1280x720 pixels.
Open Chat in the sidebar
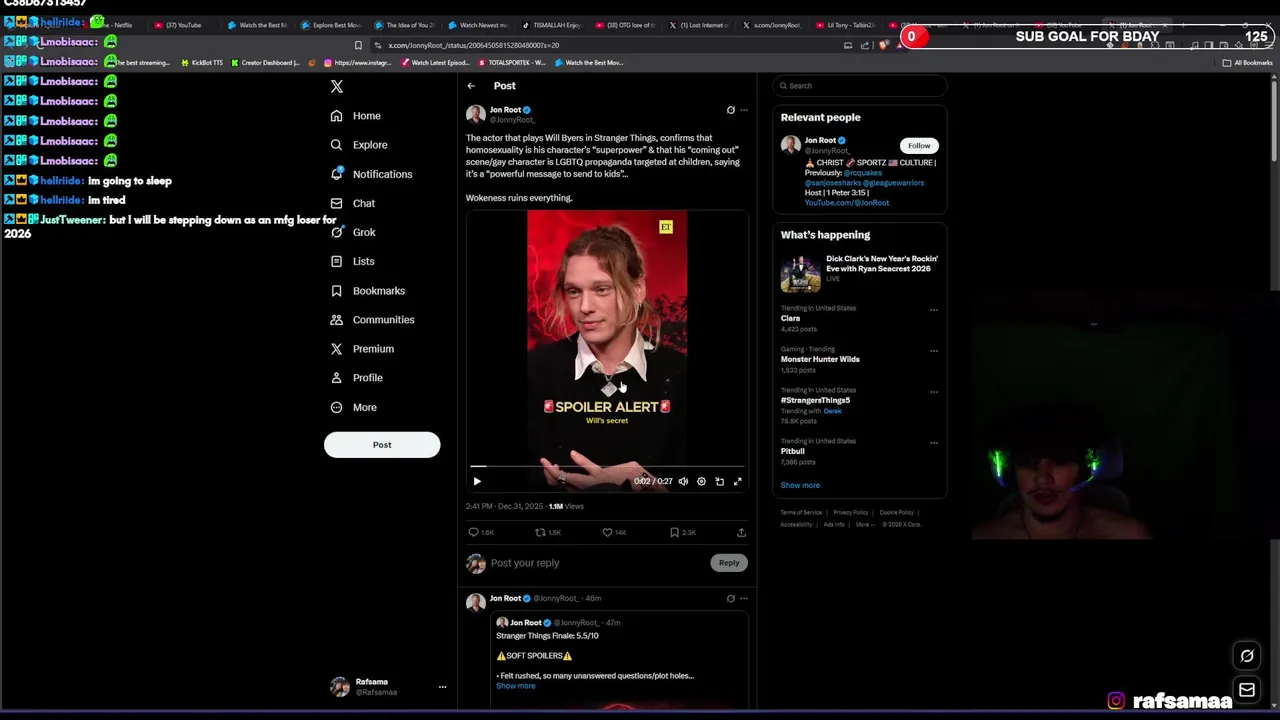(x=353, y=203)
